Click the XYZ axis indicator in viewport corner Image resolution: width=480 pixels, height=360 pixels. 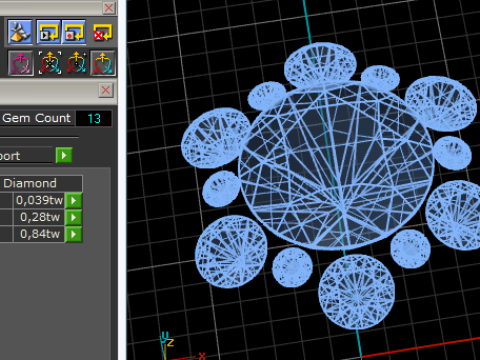click(x=182, y=346)
